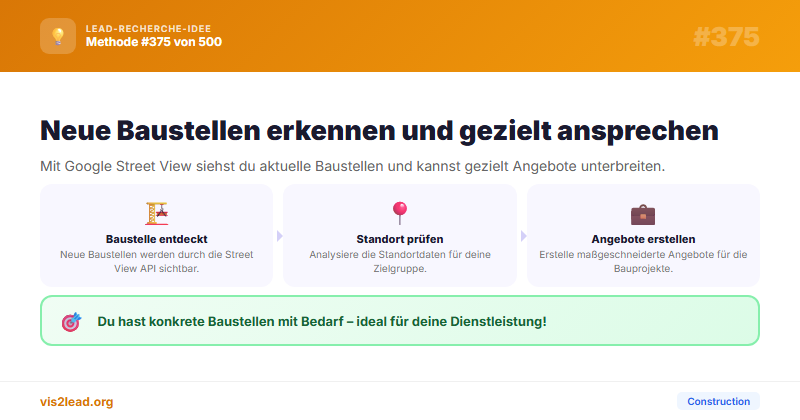The image size is (800, 420).
Task: Click the red map pin icon
Action: (400, 213)
